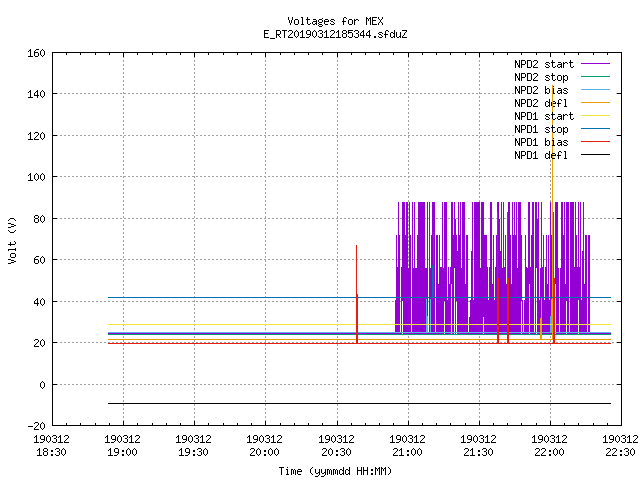Click the 'NPD1 start' legend label

tap(544, 116)
